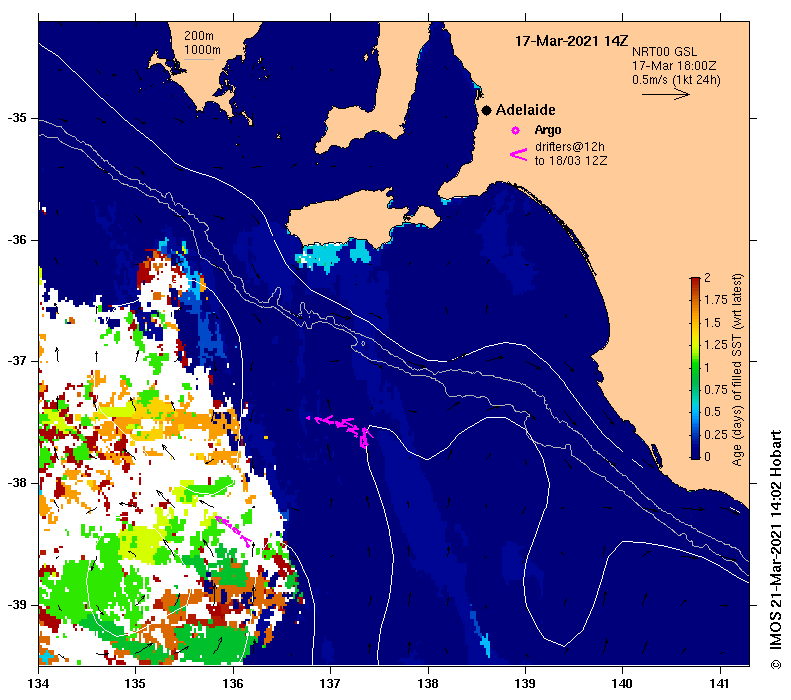The image size is (791, 700).
Task: Click the color bar tick label '1.25'
Action: point(716,344)
